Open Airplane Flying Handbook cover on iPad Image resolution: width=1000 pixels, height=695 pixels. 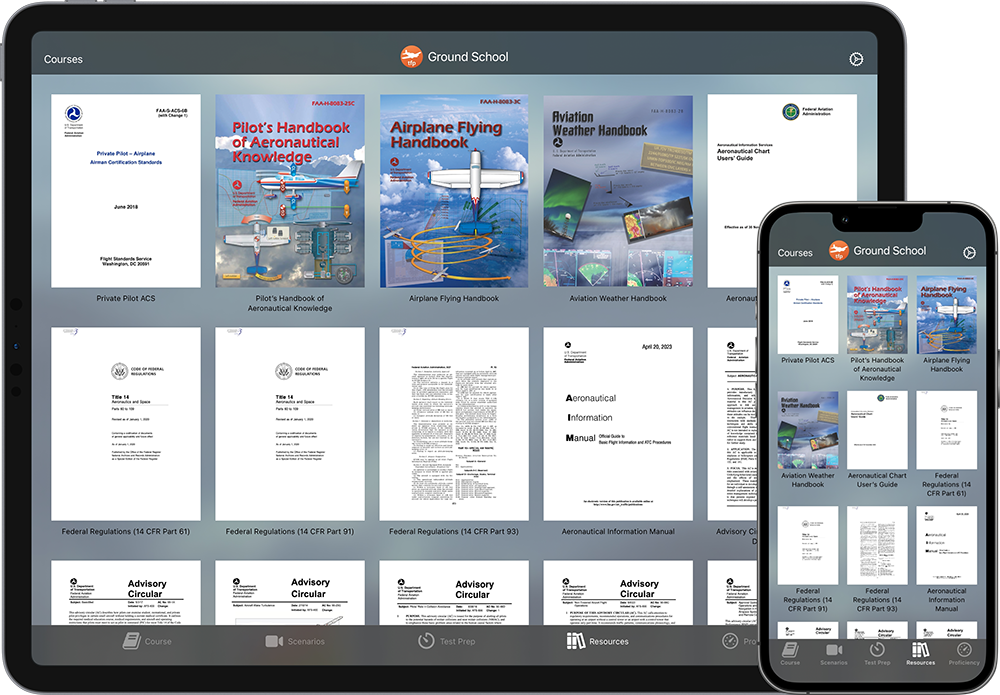[454, 191]
